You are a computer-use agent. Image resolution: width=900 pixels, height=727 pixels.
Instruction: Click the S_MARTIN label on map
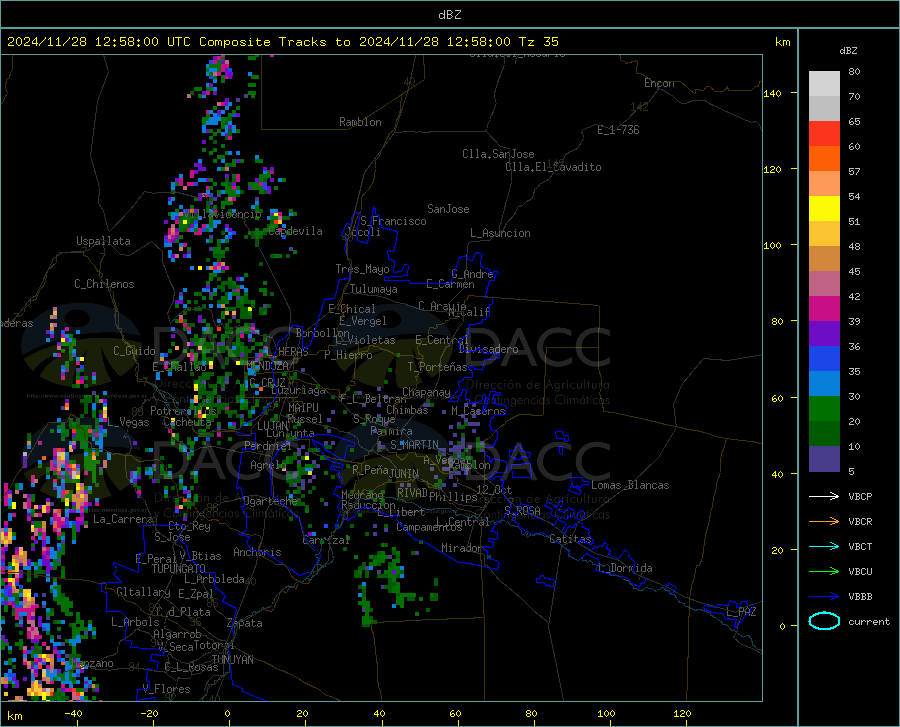tap(414, 445)
